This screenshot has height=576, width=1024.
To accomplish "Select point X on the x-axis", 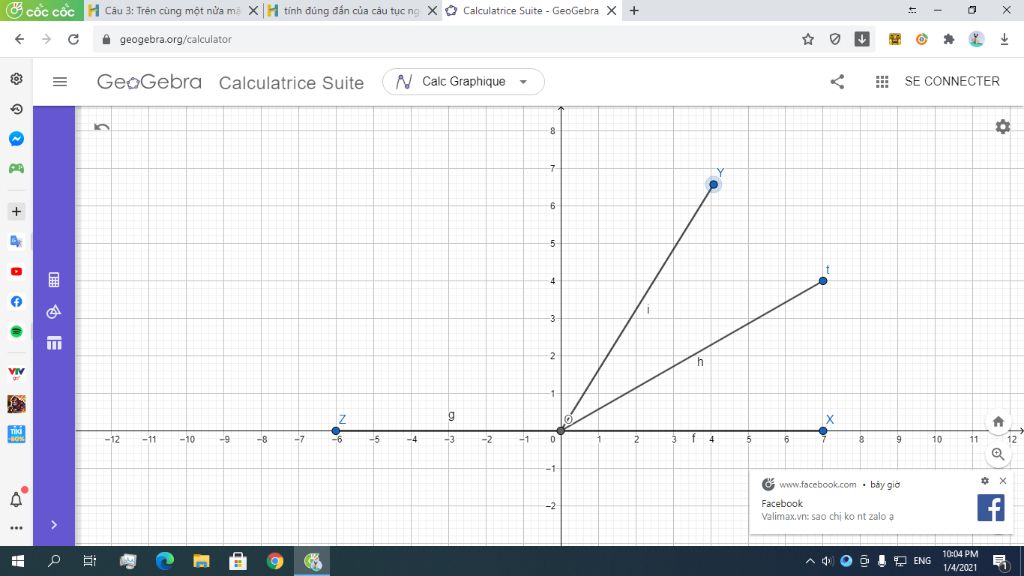I will tap(823, 431).
